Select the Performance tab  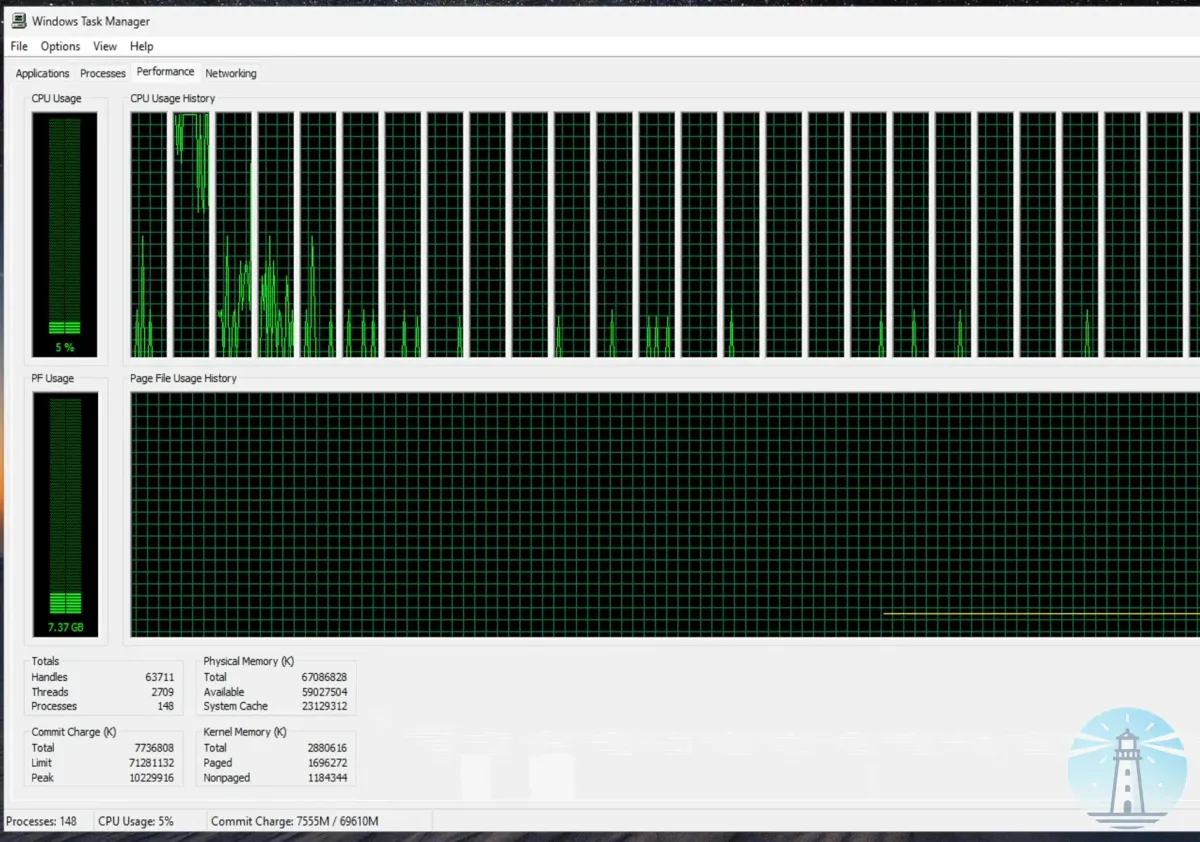coord(165,71)
